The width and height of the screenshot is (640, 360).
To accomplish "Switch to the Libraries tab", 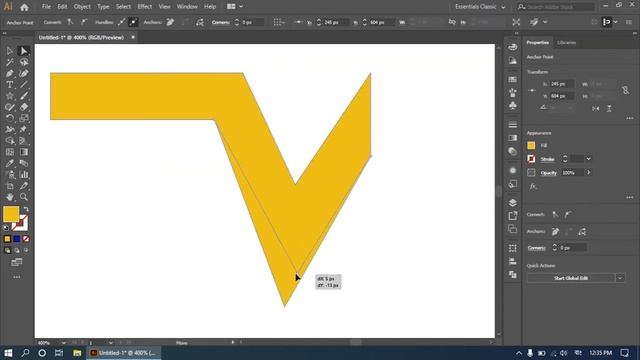I will click(x=567, y=42).
